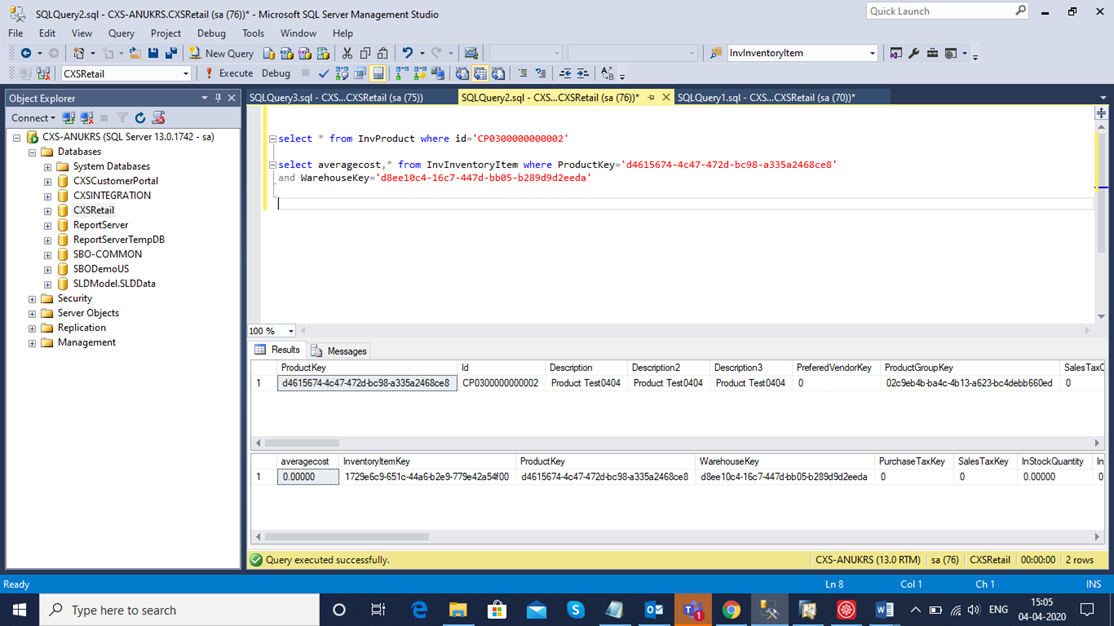The height and width of the screenshot is (626, 1114).
Task: Switch to SQLQuery1.sql tab
Action: pyautogui.click(x=766, y=98)
